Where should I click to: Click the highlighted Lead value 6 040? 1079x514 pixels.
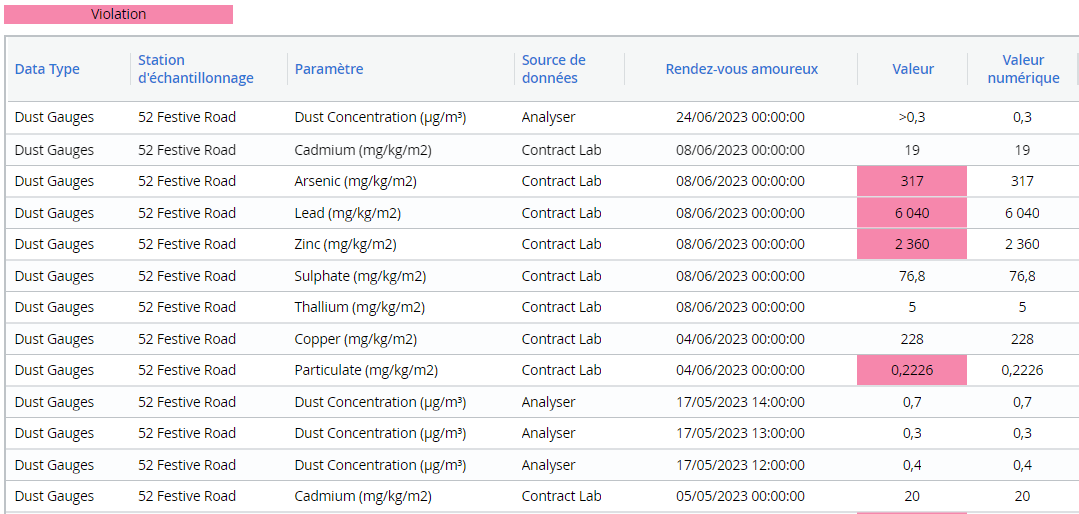(x=912, y=213)
